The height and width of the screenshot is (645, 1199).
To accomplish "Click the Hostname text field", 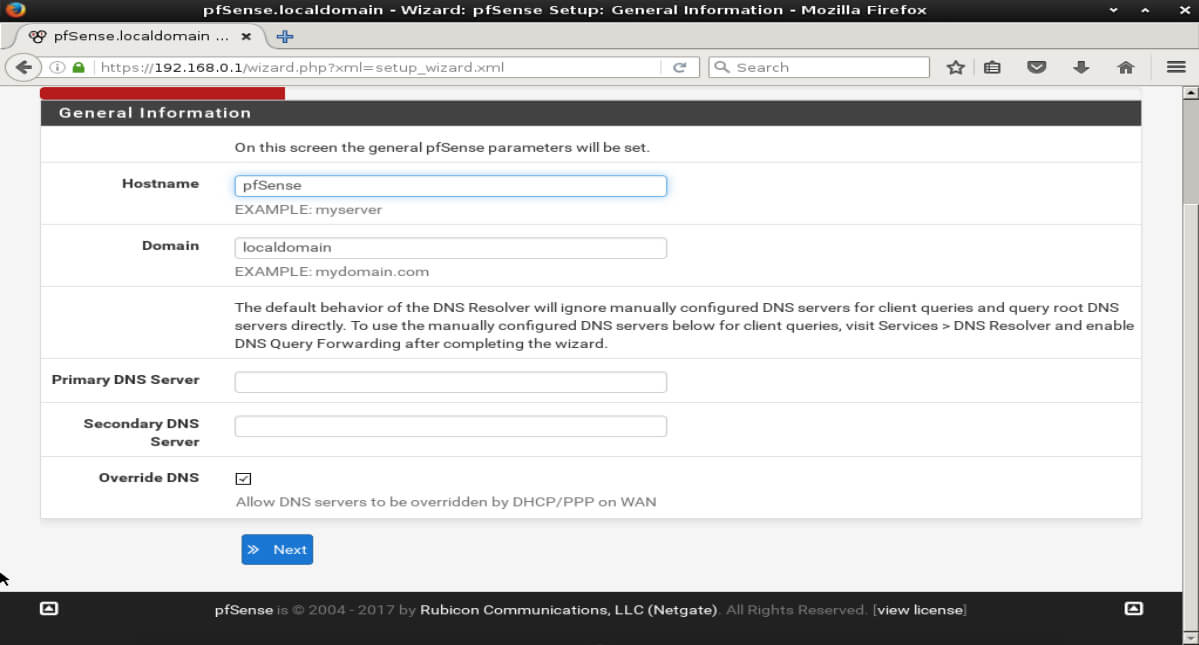I will 450,186.
